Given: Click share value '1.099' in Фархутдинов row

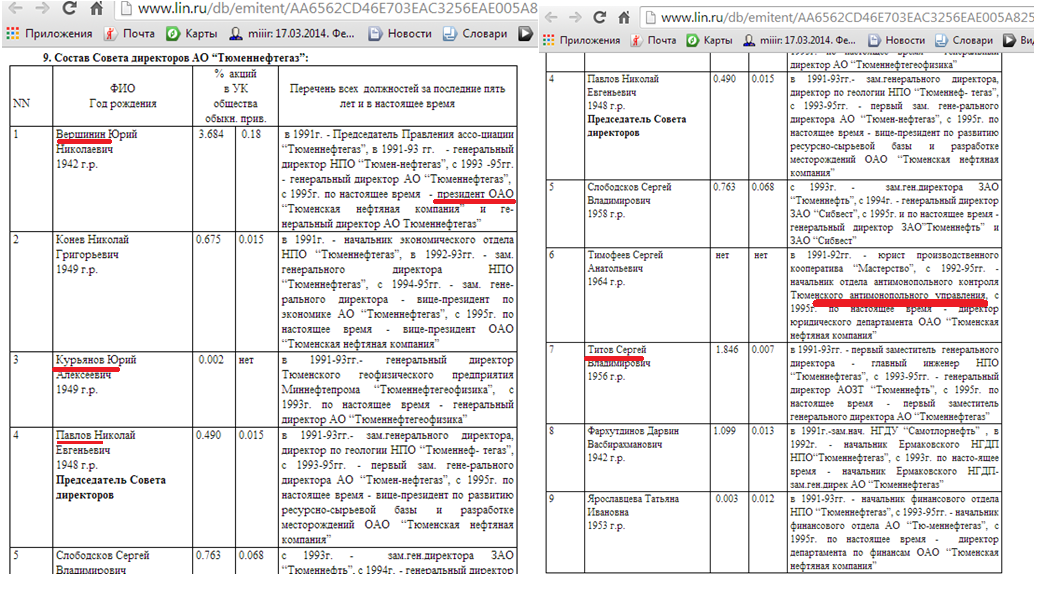Looking at the screenshot, I should tap(724, 431).
